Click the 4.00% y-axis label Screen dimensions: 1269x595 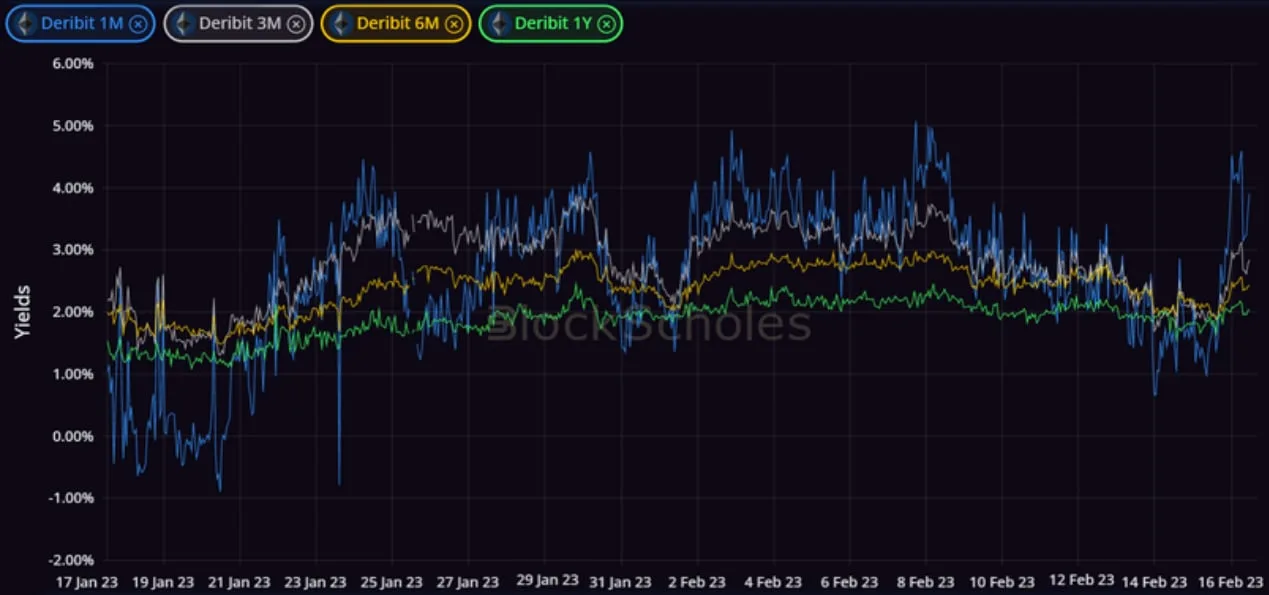click(x=72, y=188)
